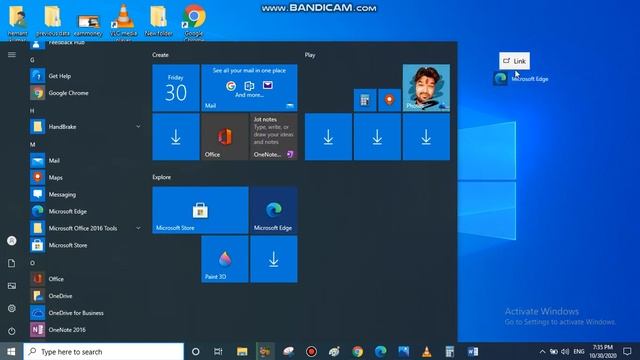The image size is (640, 360).
Task: Select the Explore group heading
Action: click(x=162, y=177)
